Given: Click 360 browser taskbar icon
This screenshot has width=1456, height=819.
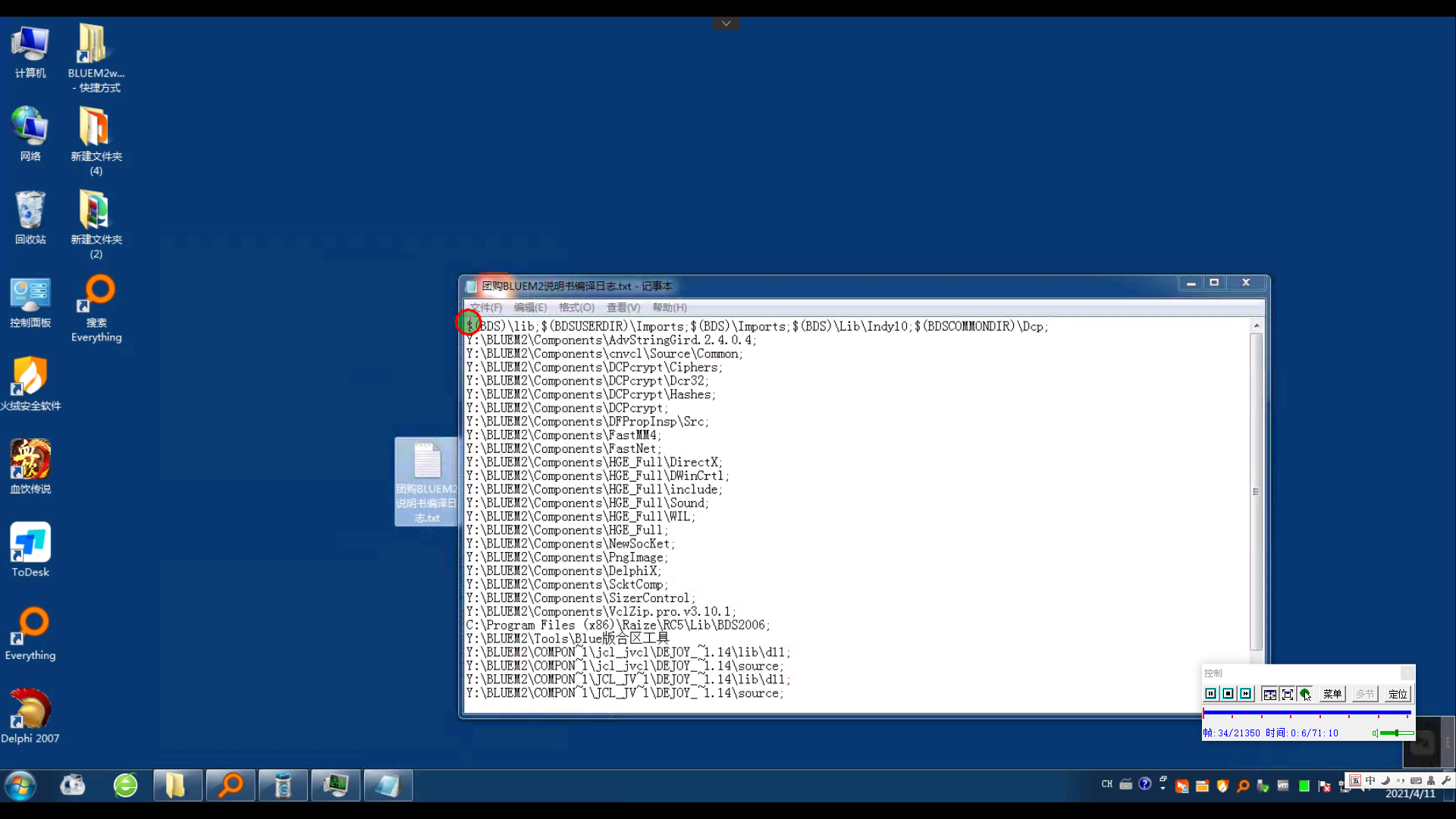Looking at the screenshot, I should coord(125,786).
